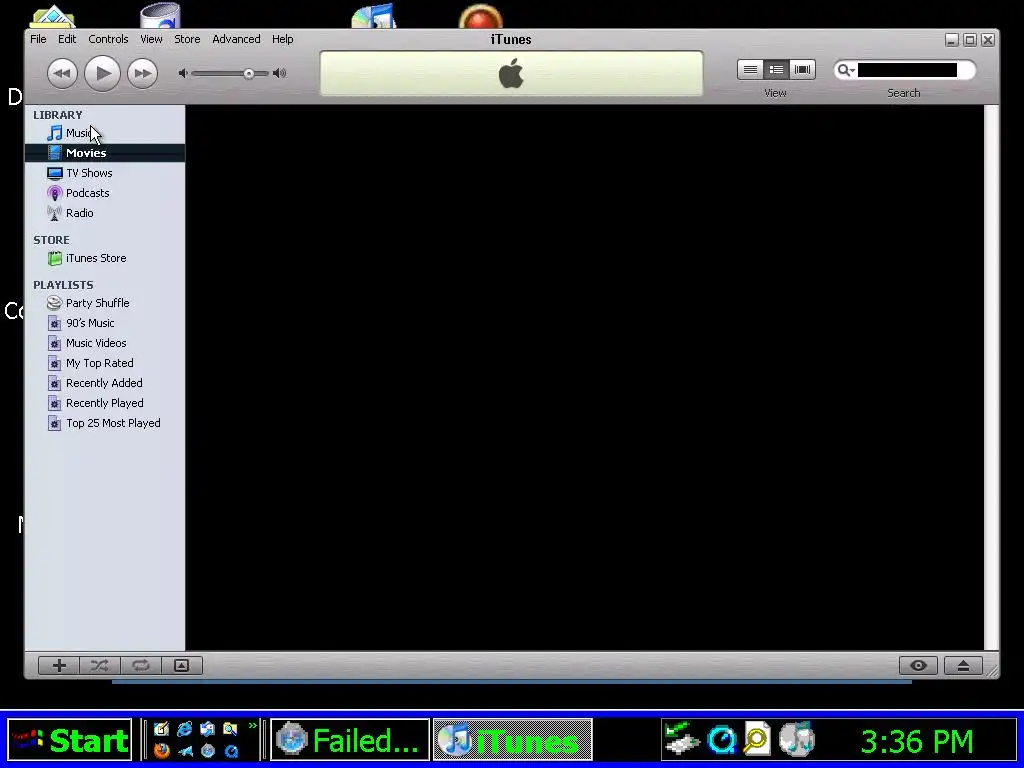Launch Firefox from Quick Launch
This screenshot has width=1024, height=768.
161,750
